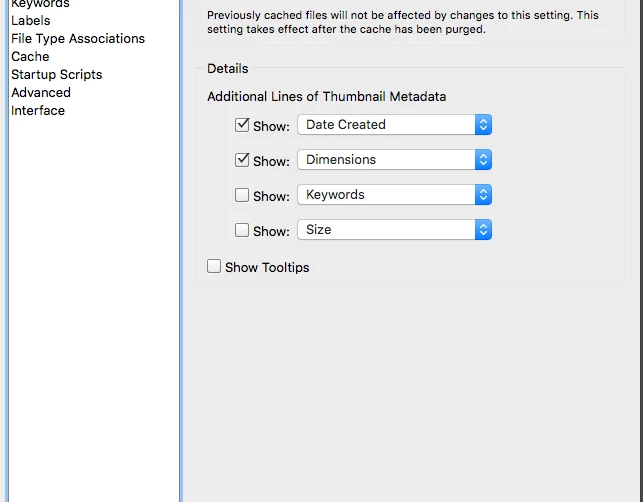Select the Interface preferences category
The image size is (643, 502).
click(38, 110)
